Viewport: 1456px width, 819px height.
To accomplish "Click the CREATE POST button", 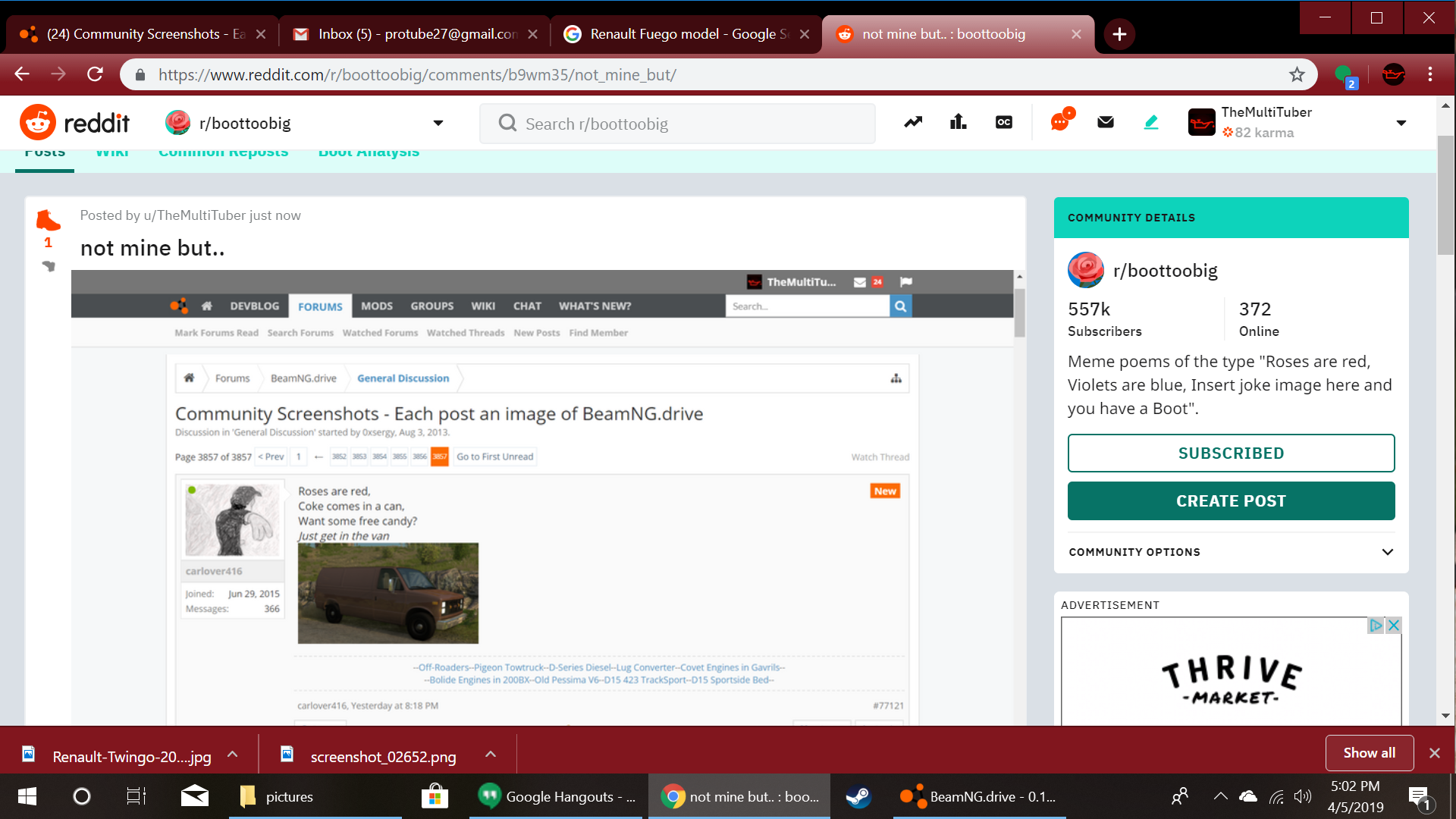I will click(x=1231, y=500).
